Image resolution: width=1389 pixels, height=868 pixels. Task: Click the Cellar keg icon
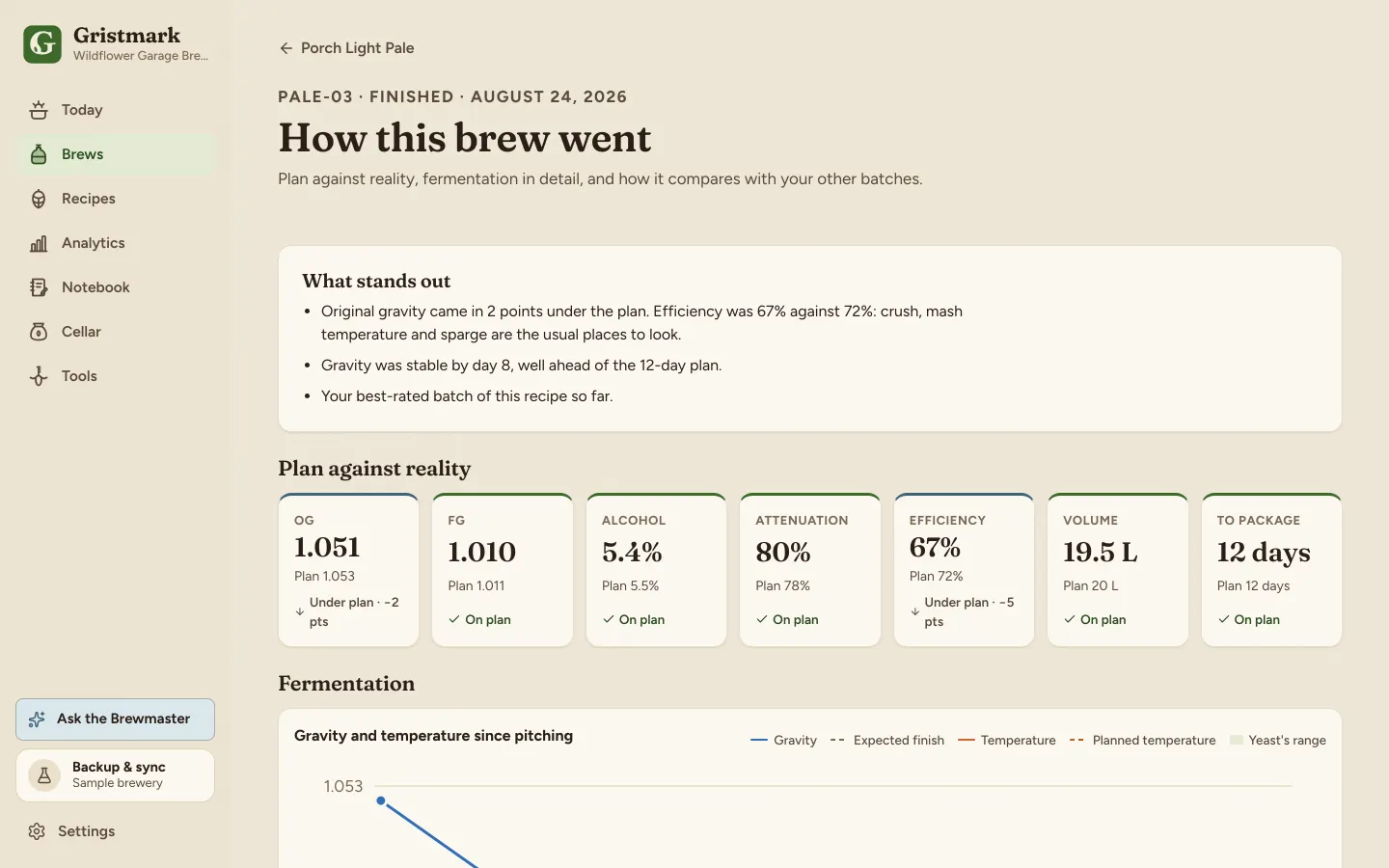tap(39, 332)
